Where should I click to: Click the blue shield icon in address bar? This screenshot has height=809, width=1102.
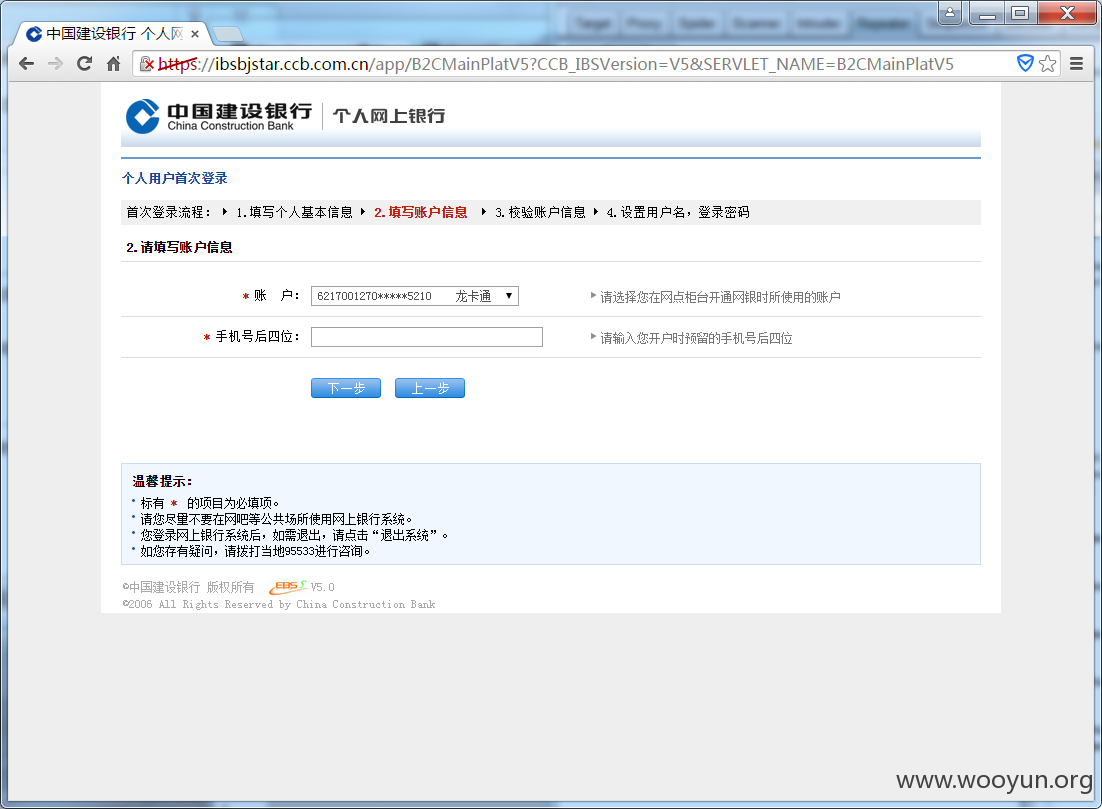tap(1025, 63)
